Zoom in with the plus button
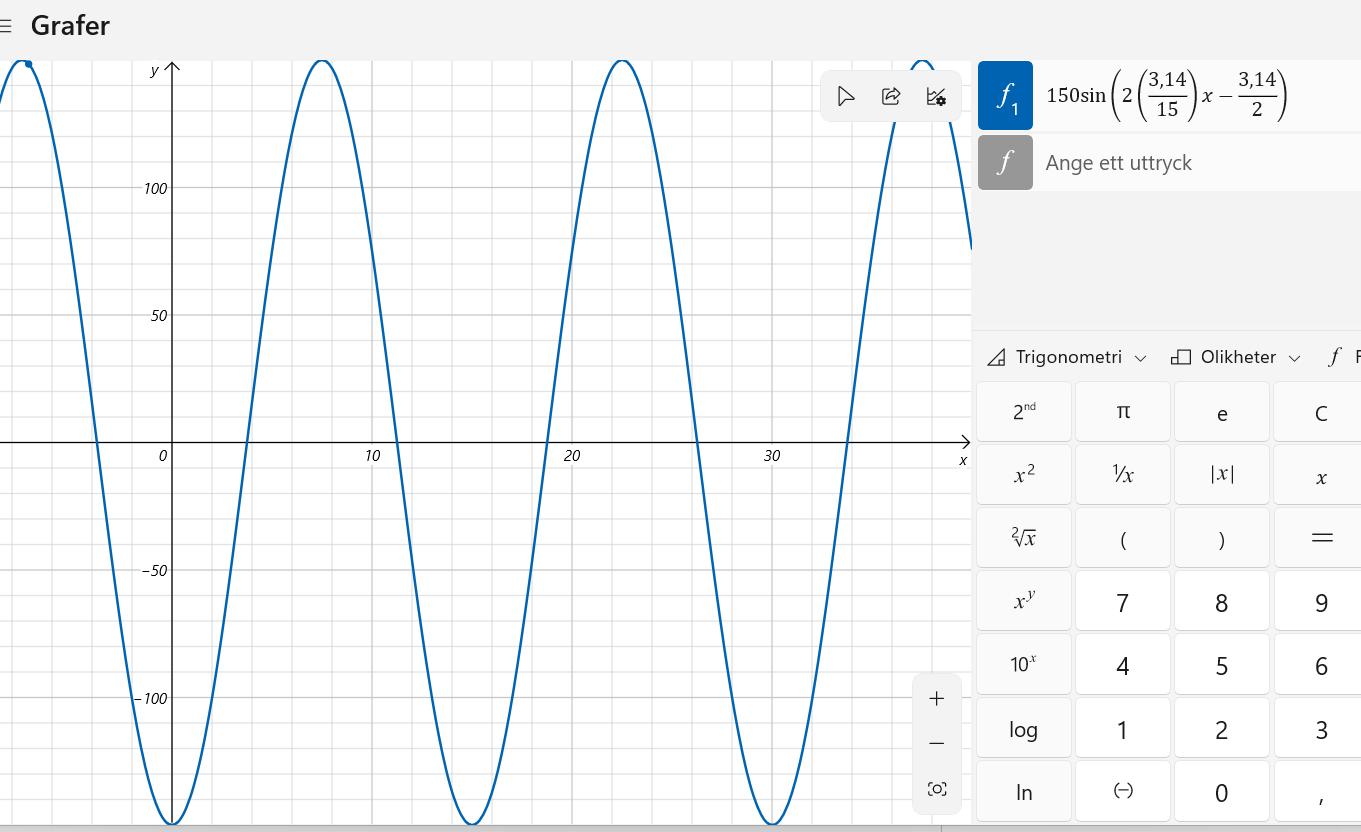The image size is (1361, 832). coord(936,698)
